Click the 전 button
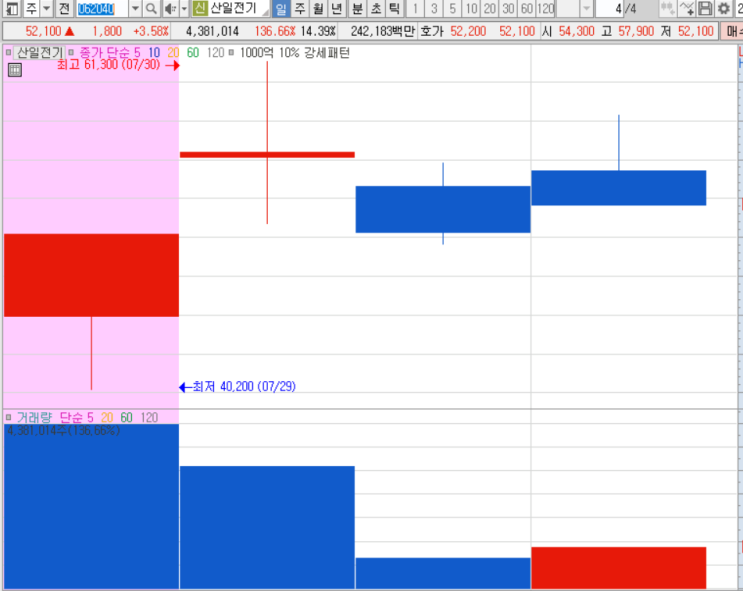The image size is (743, 591). [x=64, y=9]
